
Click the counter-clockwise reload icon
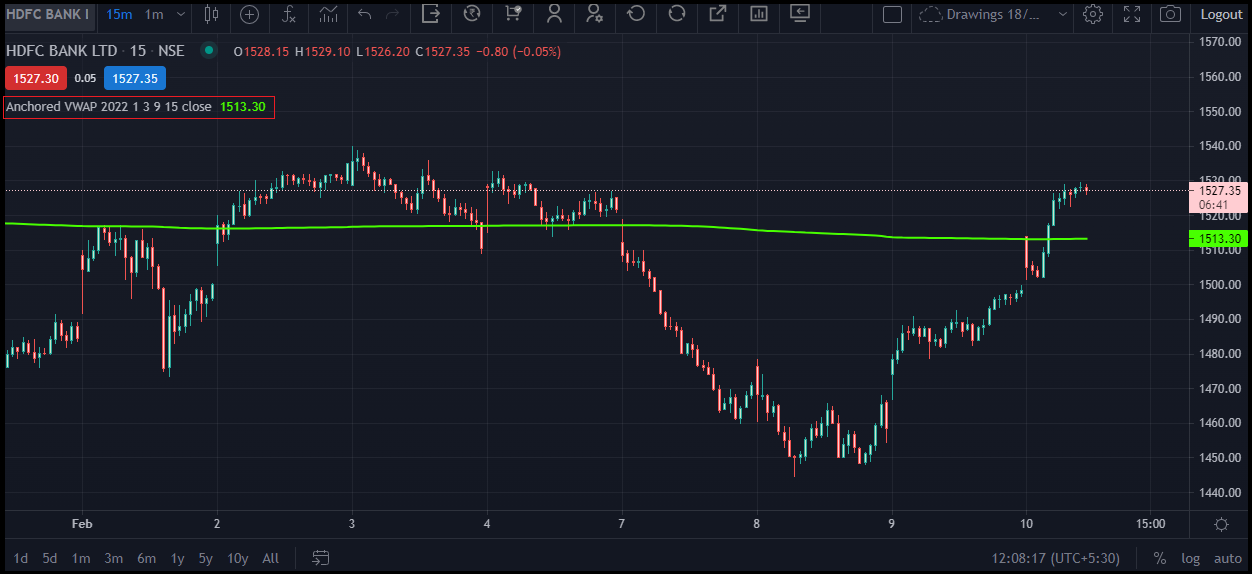coord(635,14)
